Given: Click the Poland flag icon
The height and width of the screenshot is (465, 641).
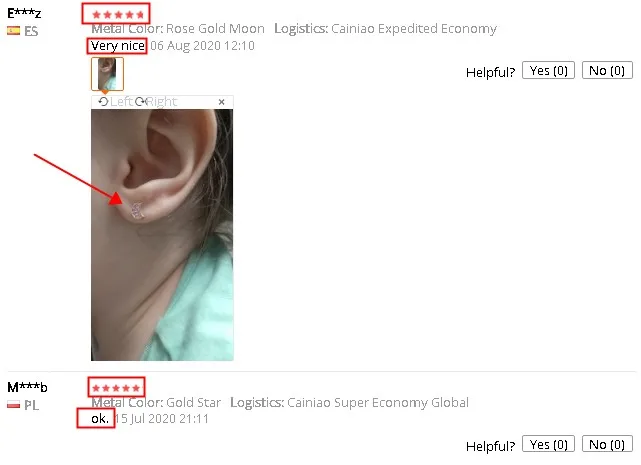Looking at the screenshot, I should (13, 405).
